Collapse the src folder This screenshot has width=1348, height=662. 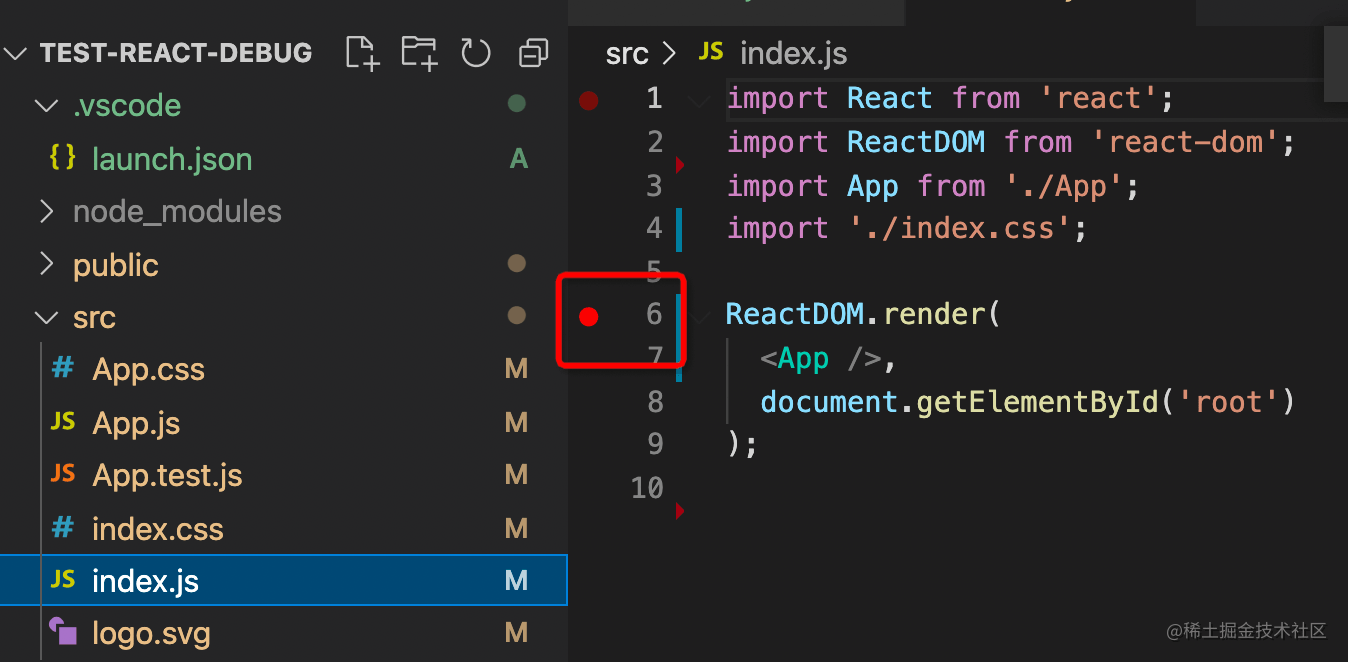46,318
